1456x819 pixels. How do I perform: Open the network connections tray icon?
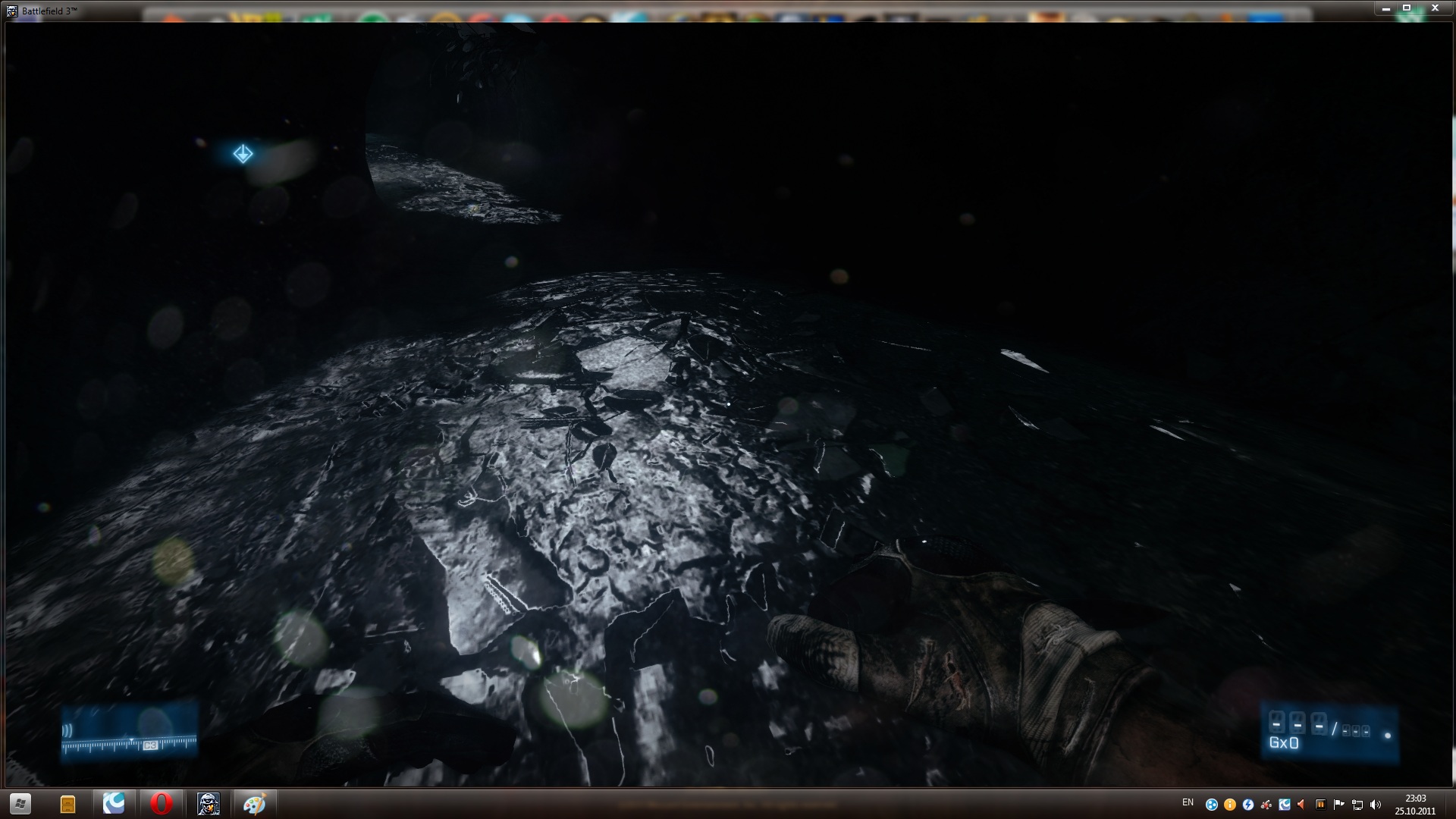point(1357,805)
